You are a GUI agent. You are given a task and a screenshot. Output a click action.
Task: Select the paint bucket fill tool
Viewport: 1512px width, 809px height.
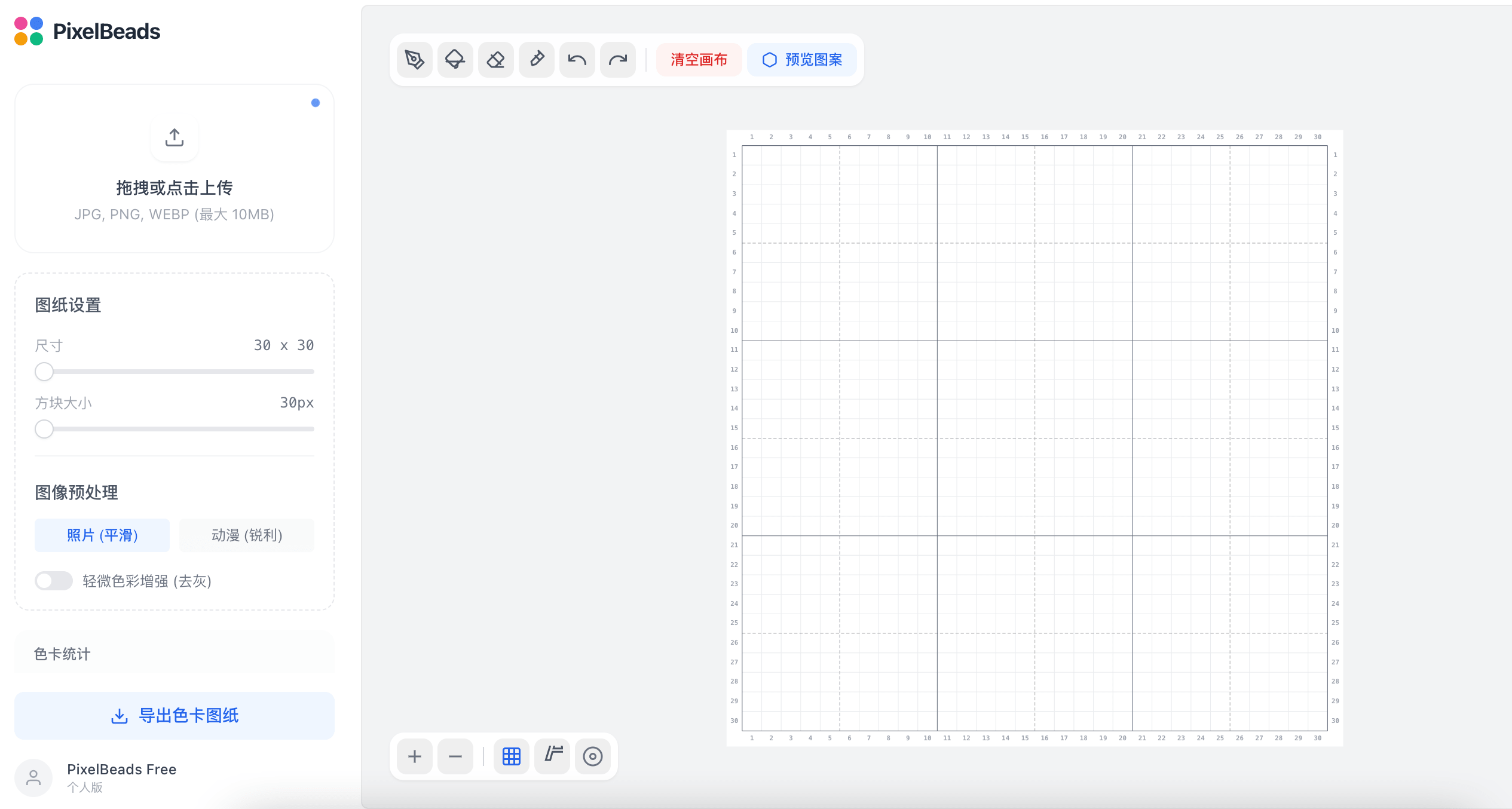pyautogui.click(x=455, y=60)
